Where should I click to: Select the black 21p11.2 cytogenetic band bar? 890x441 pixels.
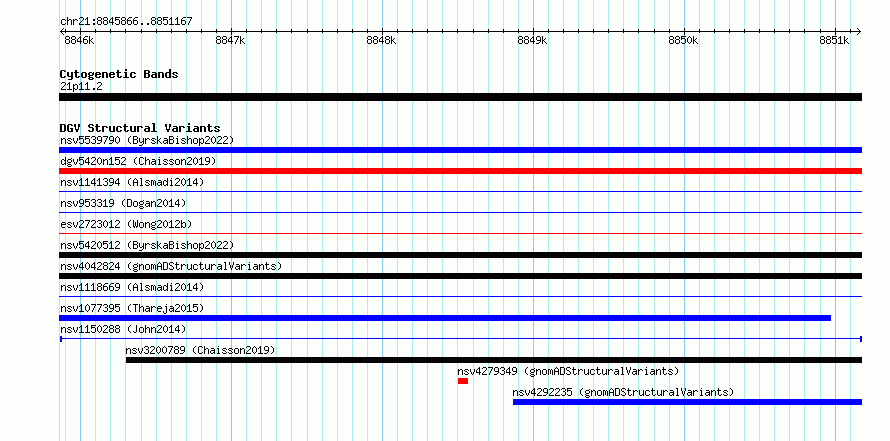tap(460, 97)
